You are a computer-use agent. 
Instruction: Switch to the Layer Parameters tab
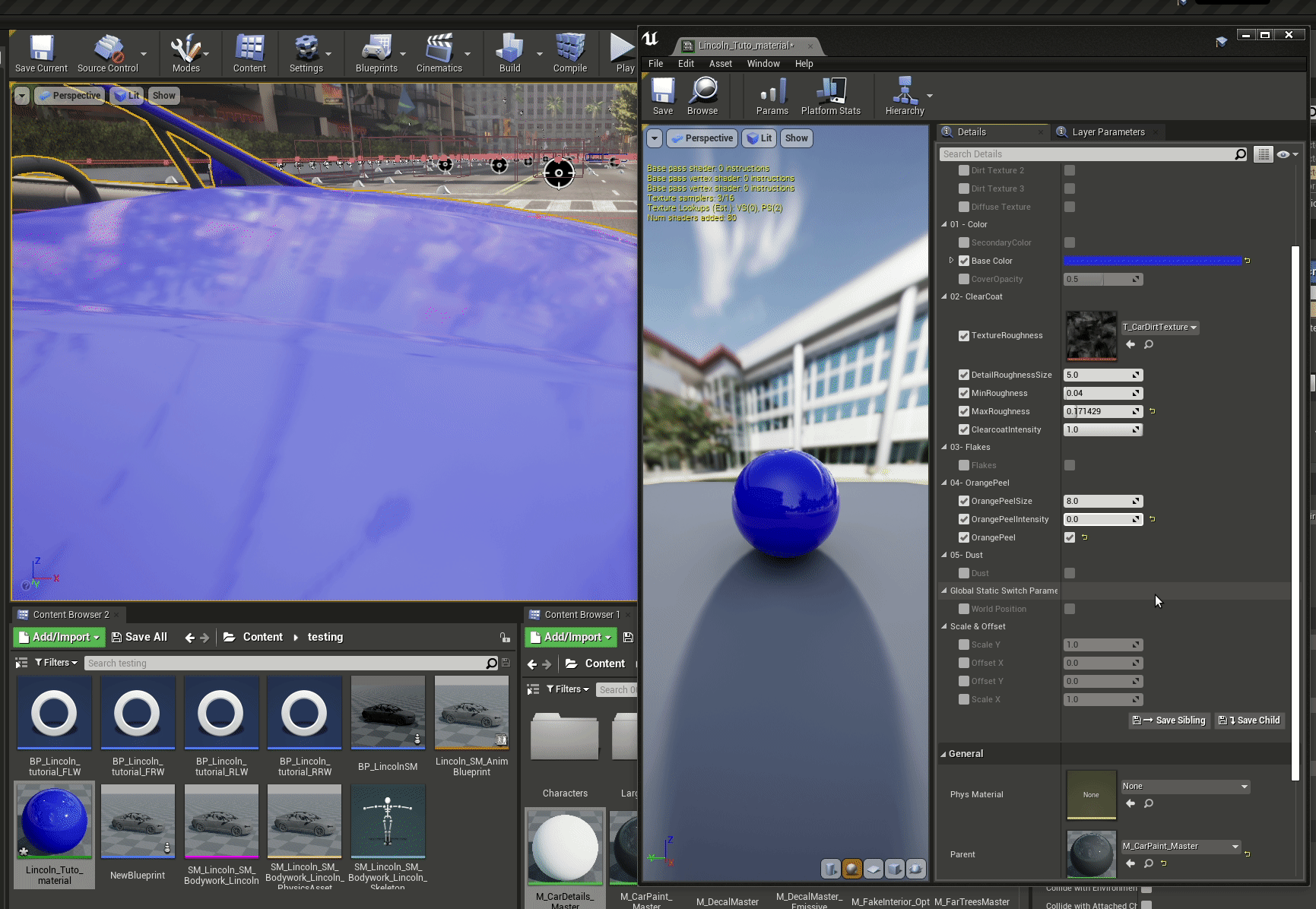pos(1108,132)
